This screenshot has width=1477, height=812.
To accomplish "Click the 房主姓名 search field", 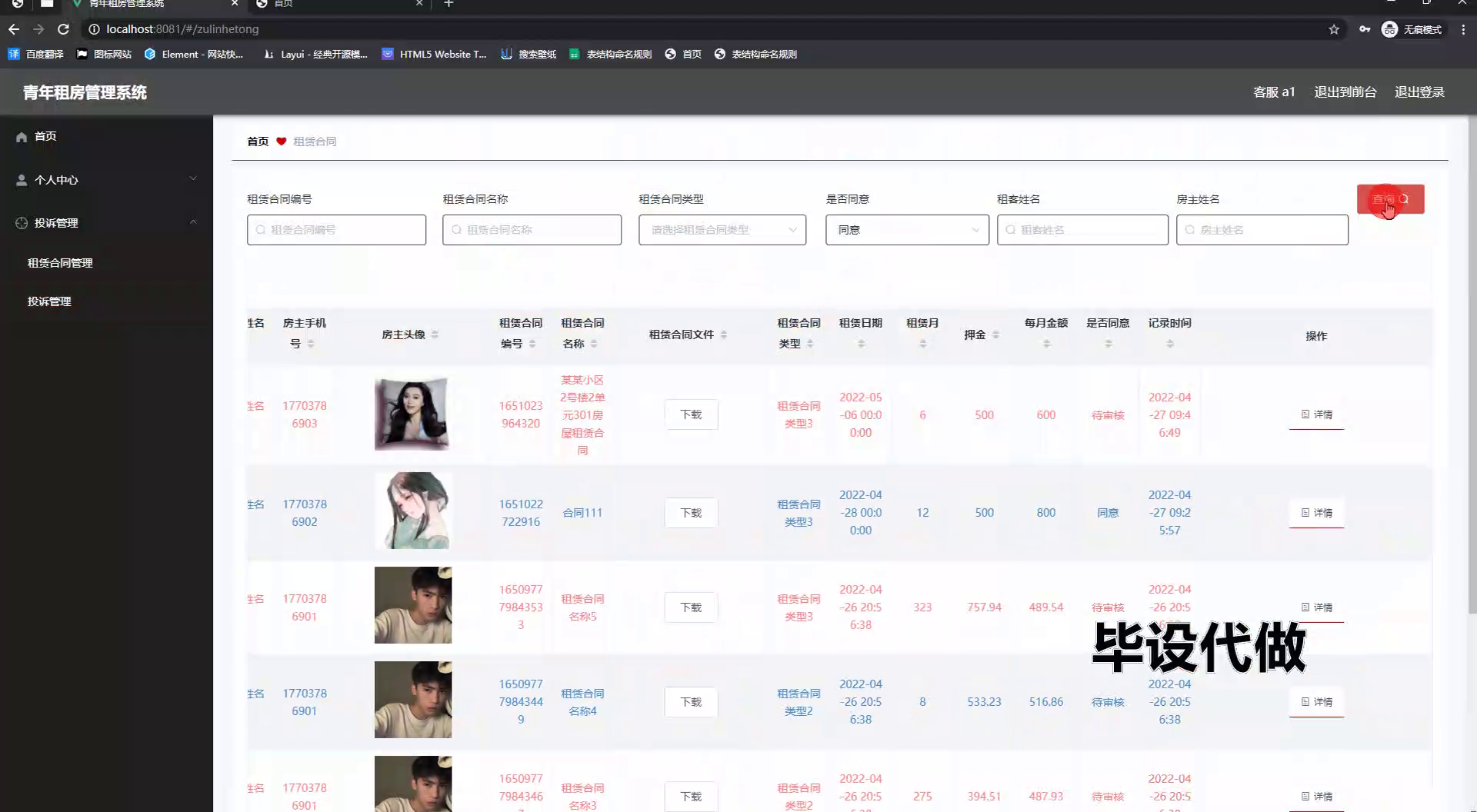I will [x=1262, y=230].
